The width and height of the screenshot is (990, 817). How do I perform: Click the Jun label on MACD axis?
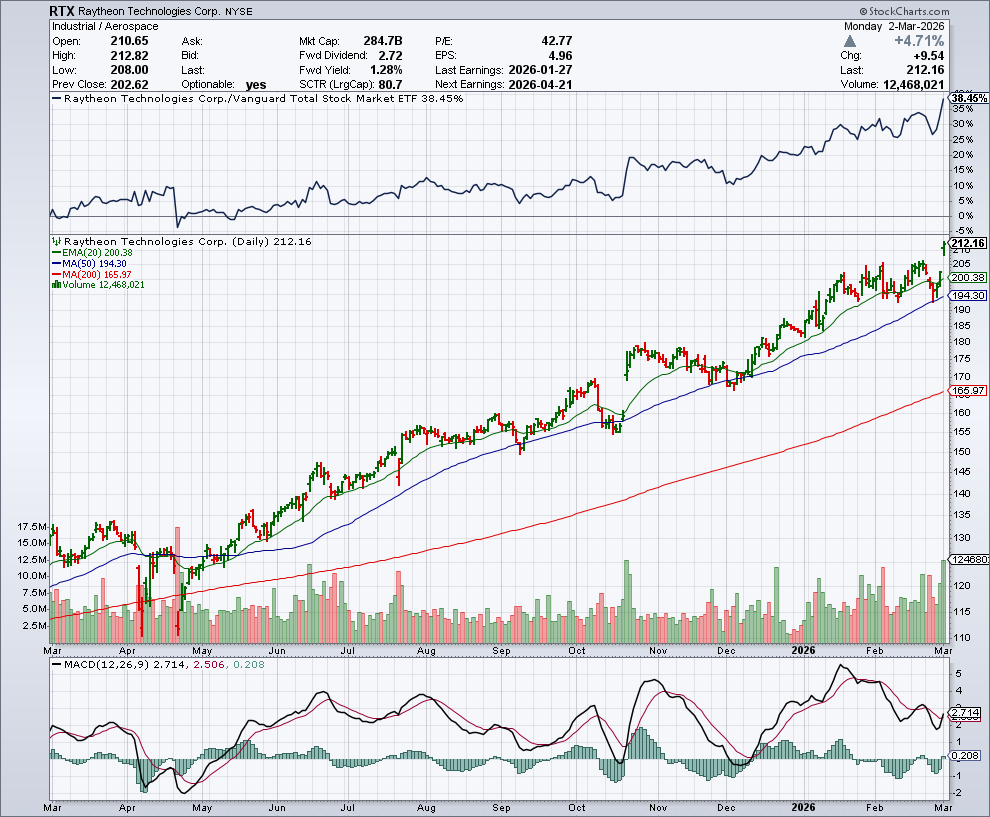pyautogui.click(x=277, y=808)
